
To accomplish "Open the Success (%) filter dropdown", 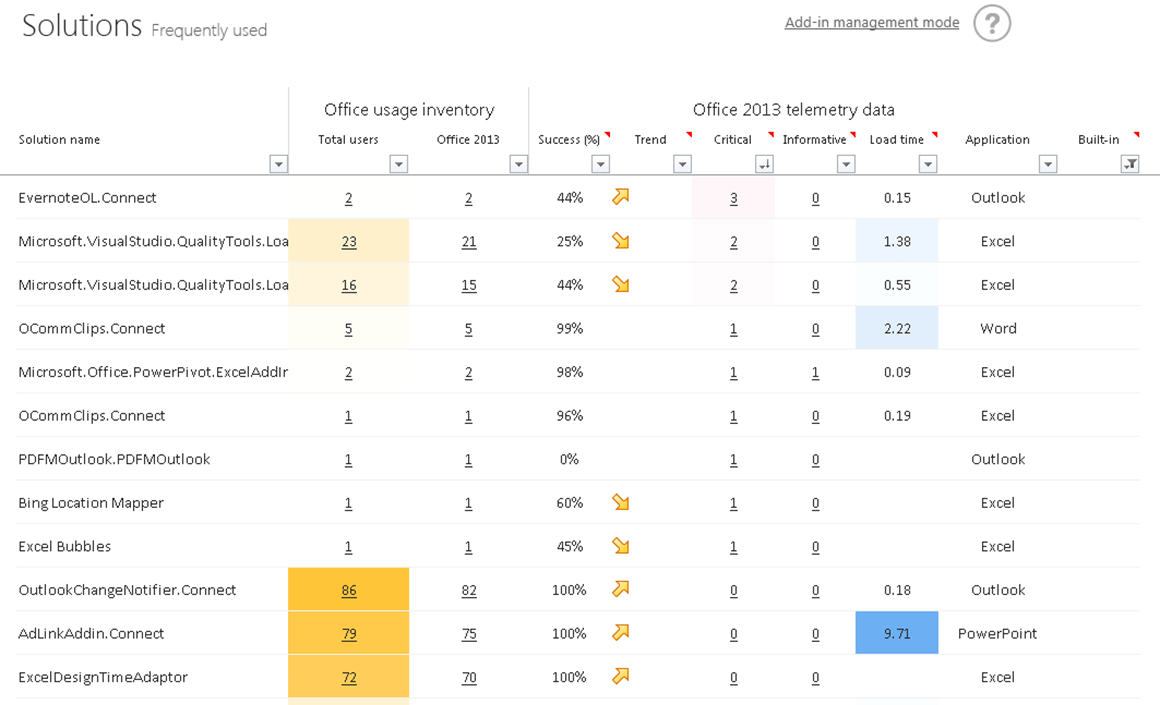I will point(601,162).
